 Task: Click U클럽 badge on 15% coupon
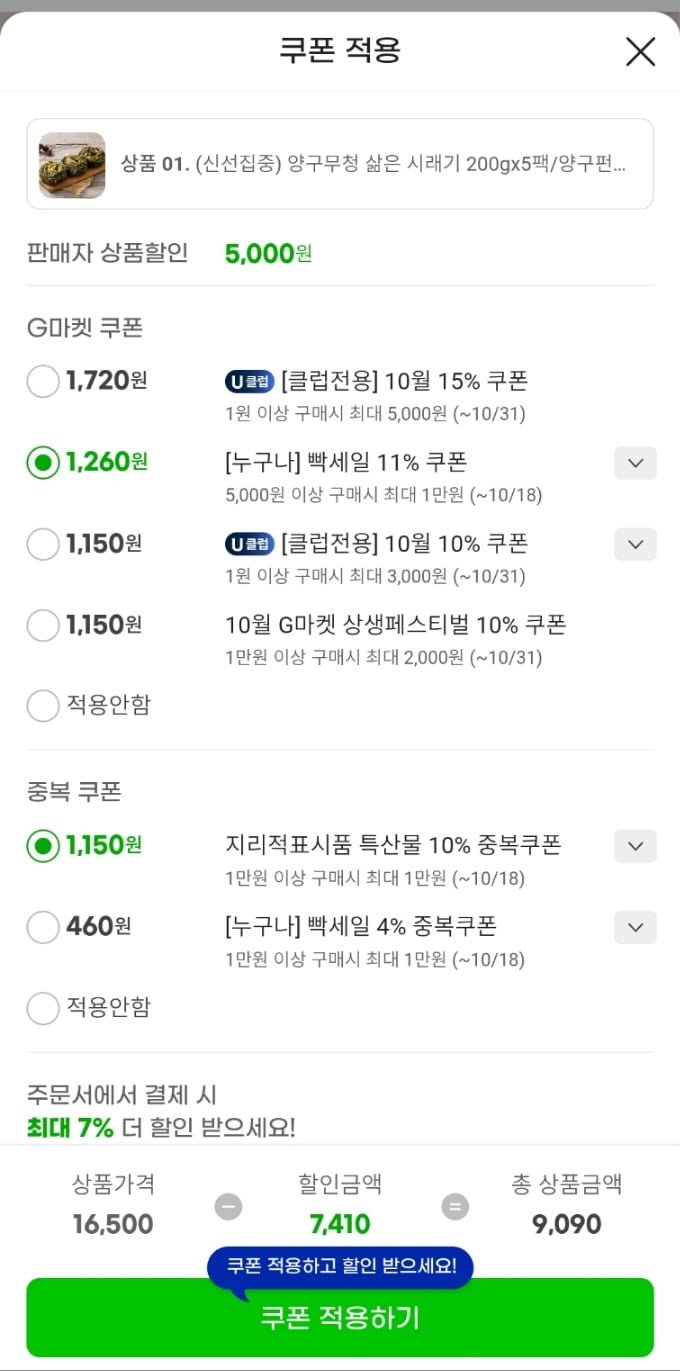click(249, 381)
